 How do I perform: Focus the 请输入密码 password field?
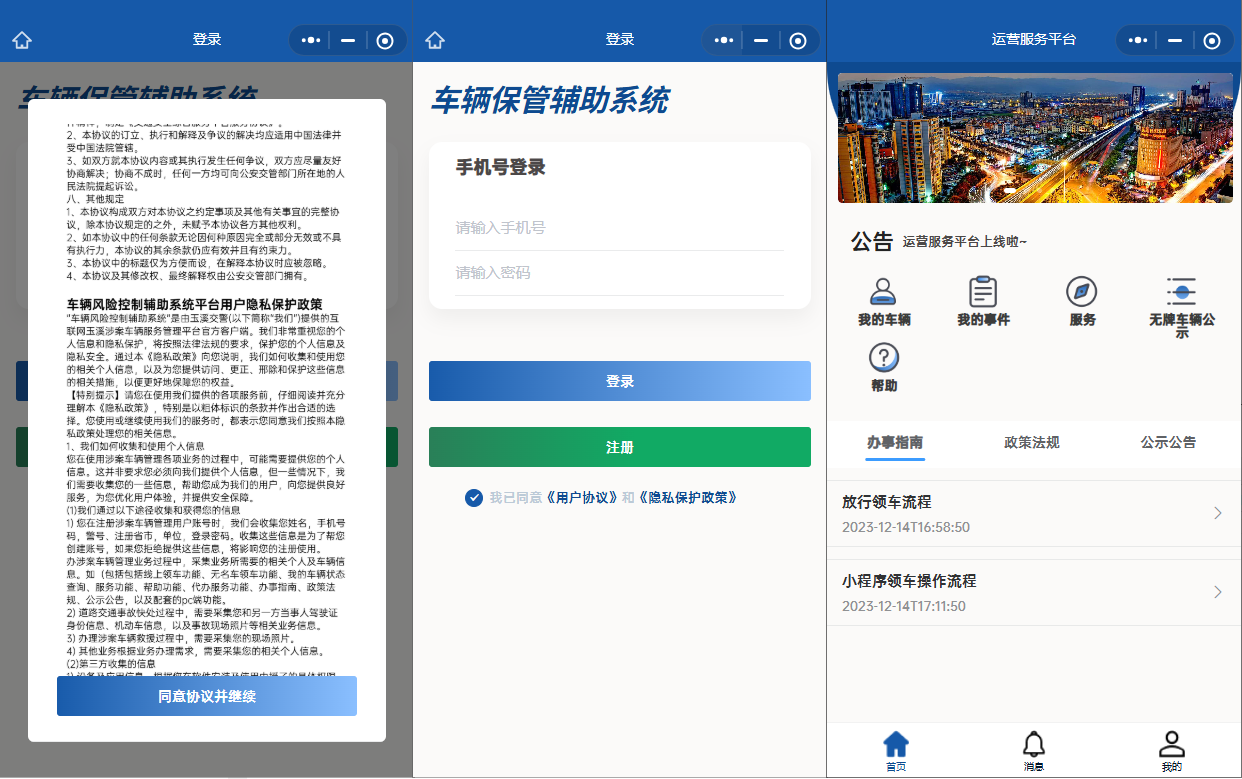[x=619, y=273]
